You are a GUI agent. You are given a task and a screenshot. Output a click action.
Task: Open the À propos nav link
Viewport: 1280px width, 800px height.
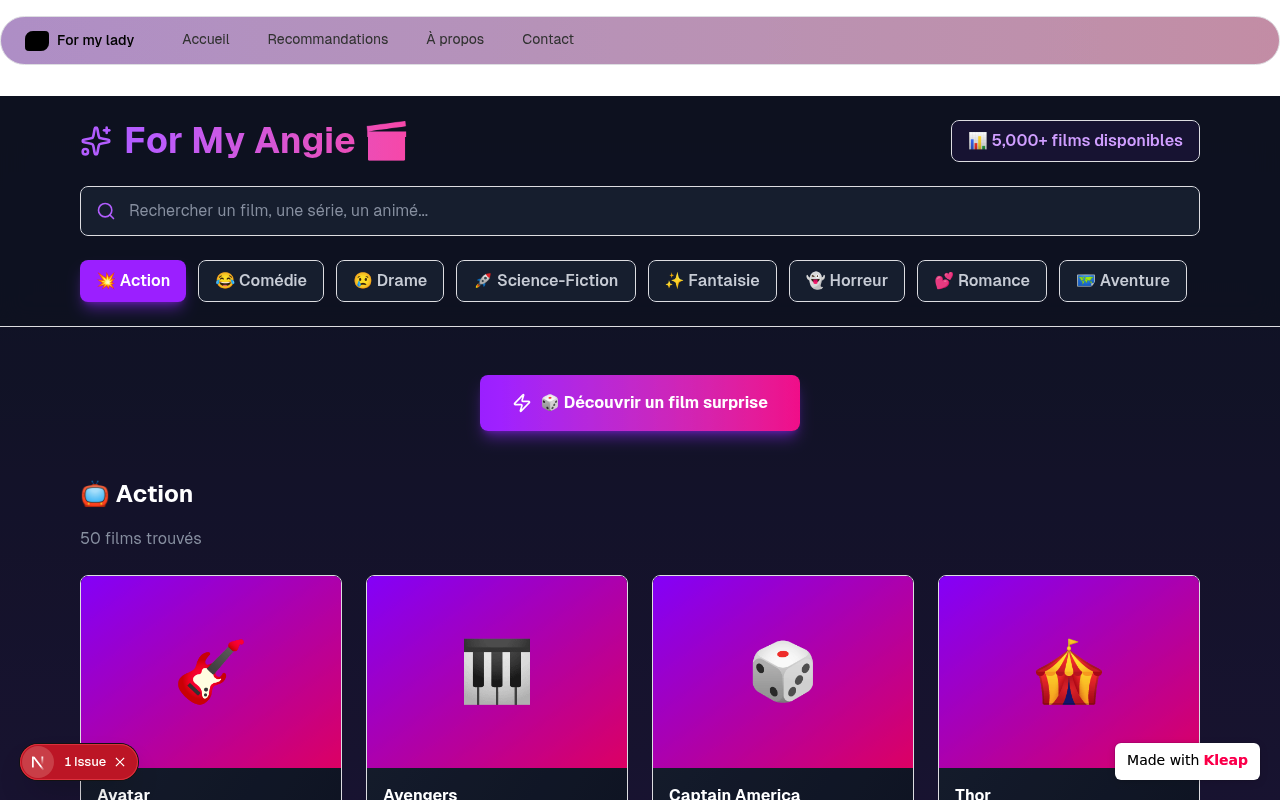click(x=455, y=40)
